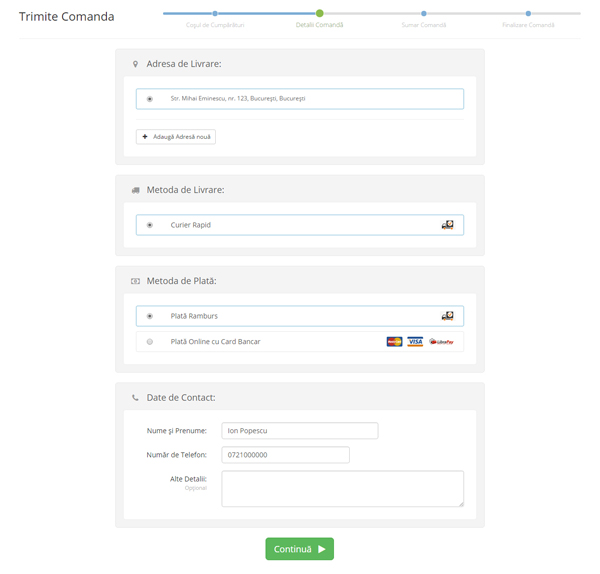The height and width of the screenshot is (574, 600).
Task: Focus the Alte Detalii text area
Action: pyautogui.click(x=342, y=489)
